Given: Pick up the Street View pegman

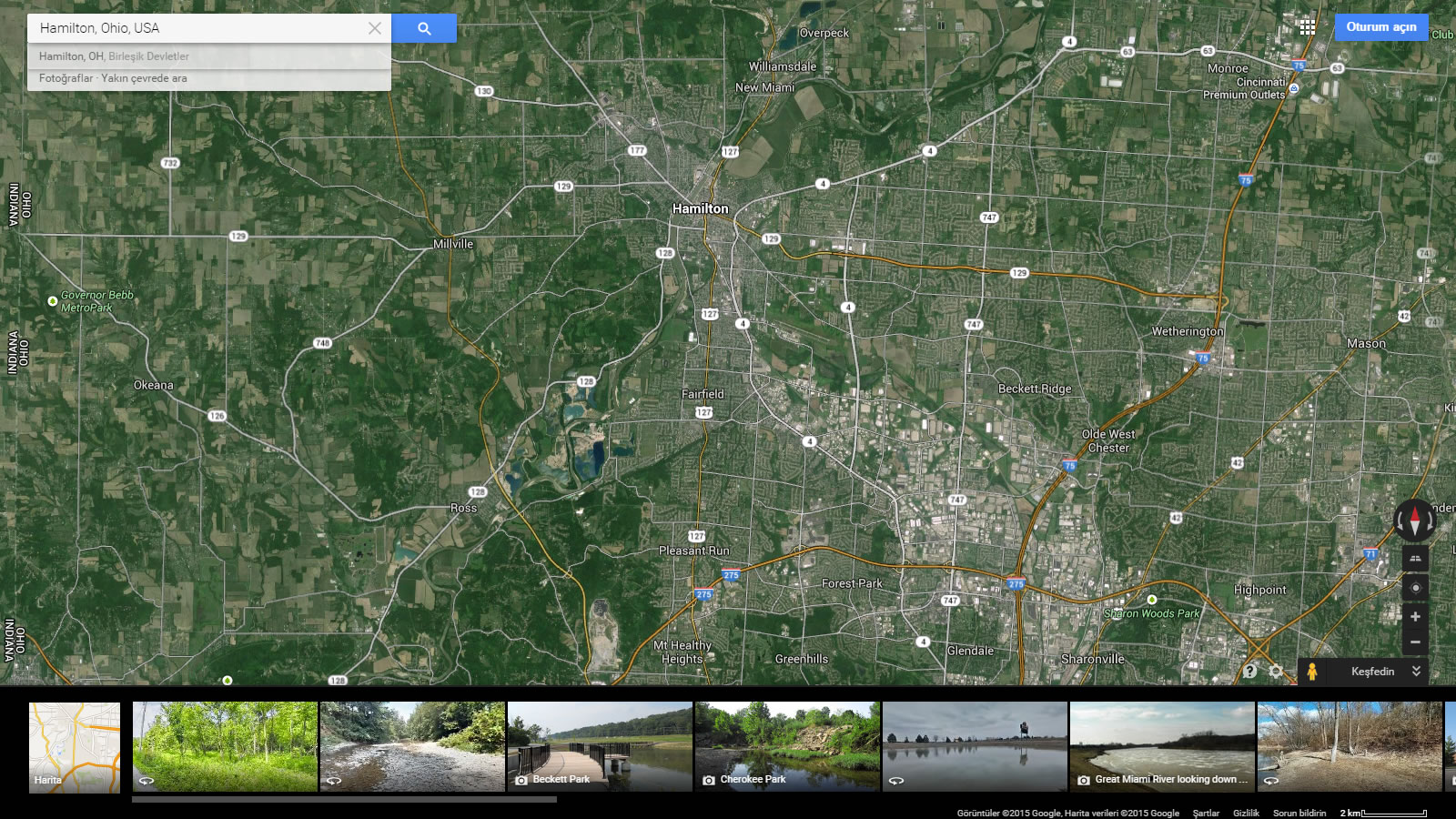Looking at the screenshot, I should 1311,672.
